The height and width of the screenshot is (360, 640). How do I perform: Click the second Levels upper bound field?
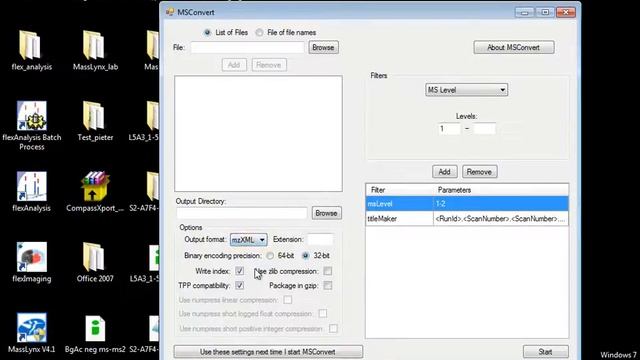(484, 129)
